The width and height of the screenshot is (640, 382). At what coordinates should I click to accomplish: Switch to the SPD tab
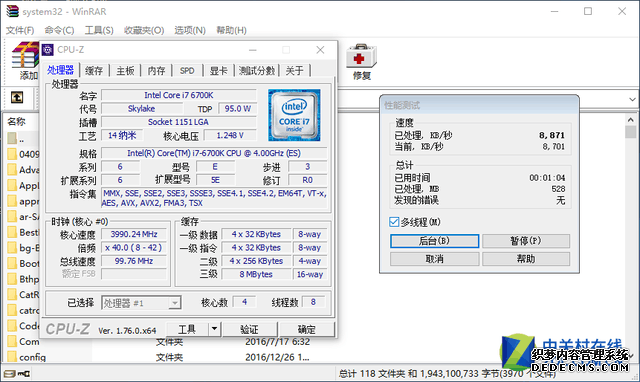coord(187,71)
